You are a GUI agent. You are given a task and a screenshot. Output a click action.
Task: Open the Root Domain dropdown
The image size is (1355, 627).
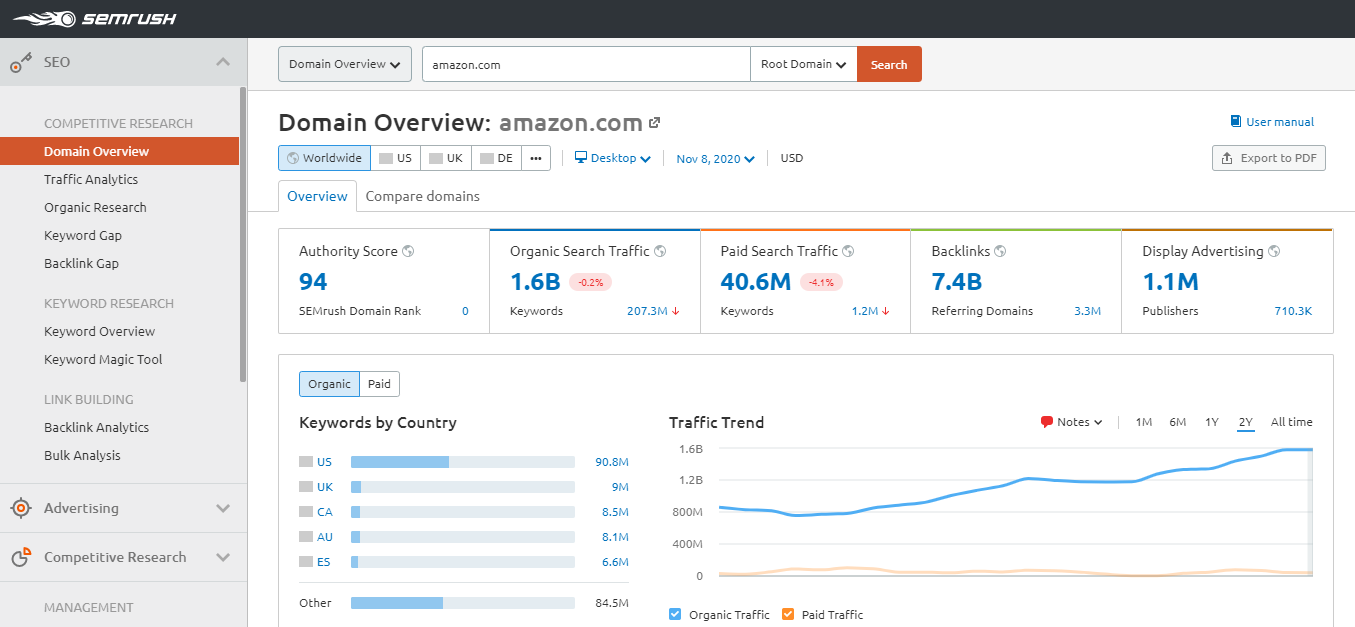pos(804,64)
